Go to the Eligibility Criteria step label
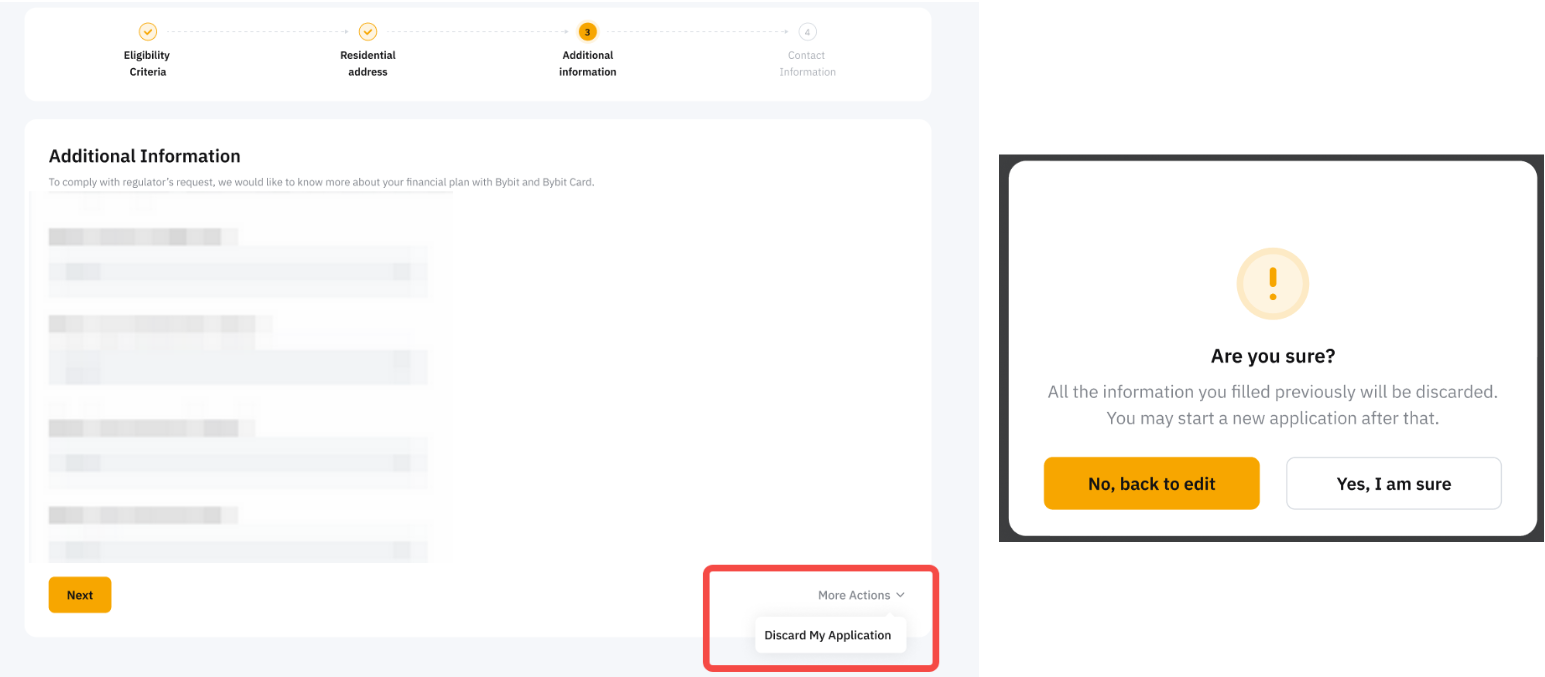The height and width of the screenshot is (677, 1545). pos(148,63)
